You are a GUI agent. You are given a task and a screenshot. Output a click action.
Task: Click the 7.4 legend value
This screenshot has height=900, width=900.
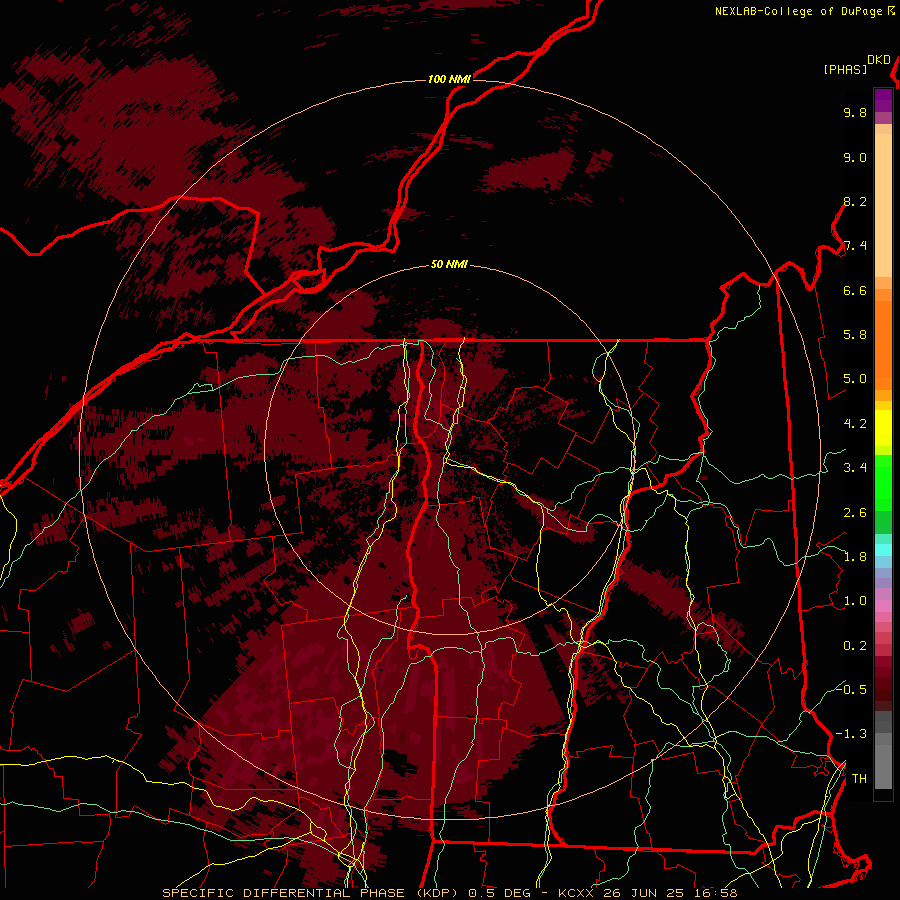855,246
